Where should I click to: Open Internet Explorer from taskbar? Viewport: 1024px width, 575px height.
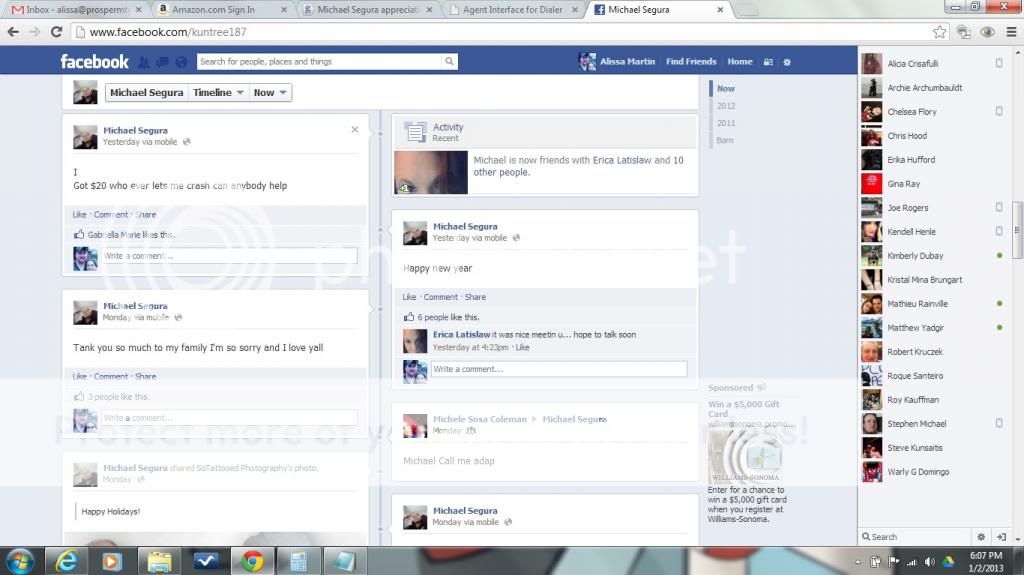67,561
